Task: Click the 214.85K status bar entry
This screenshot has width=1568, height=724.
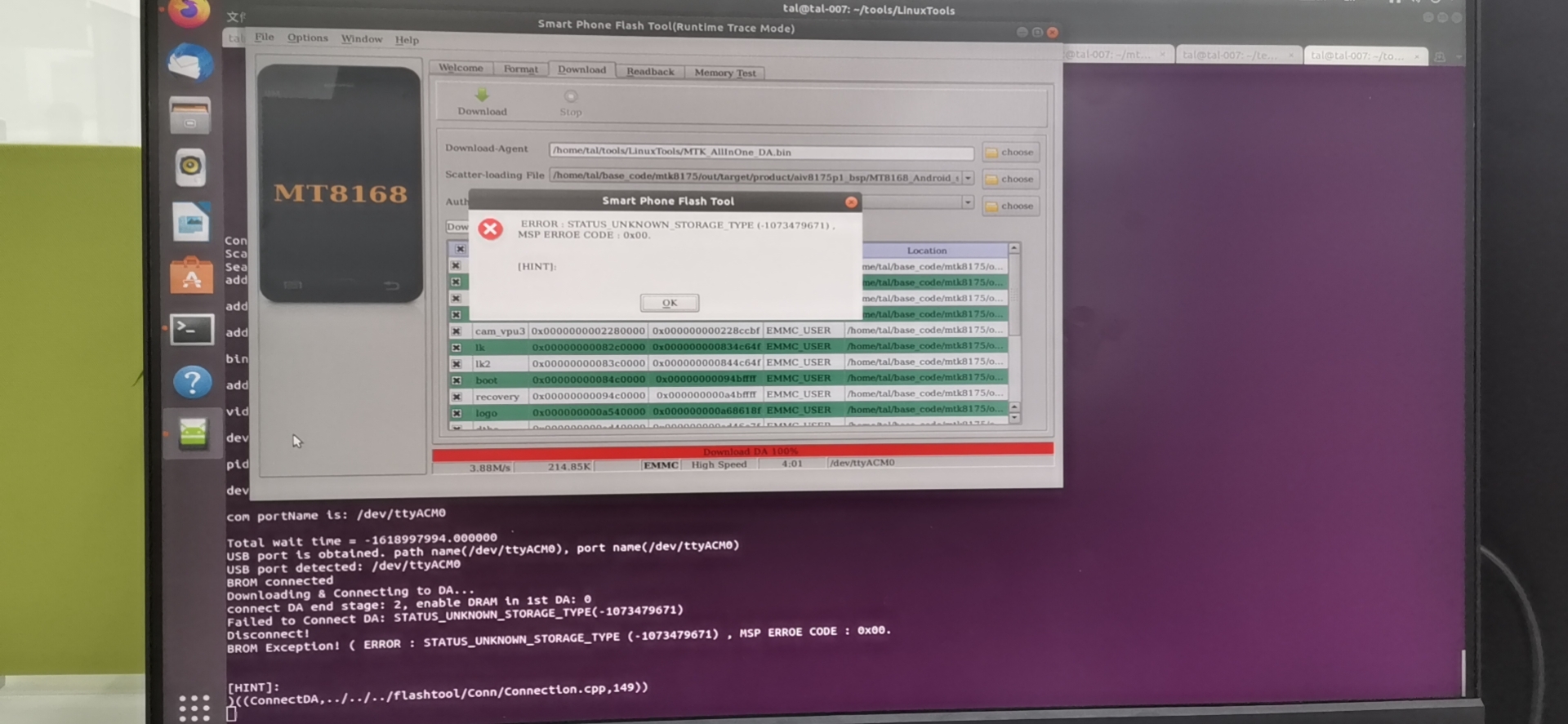Action: pos(569,466)
